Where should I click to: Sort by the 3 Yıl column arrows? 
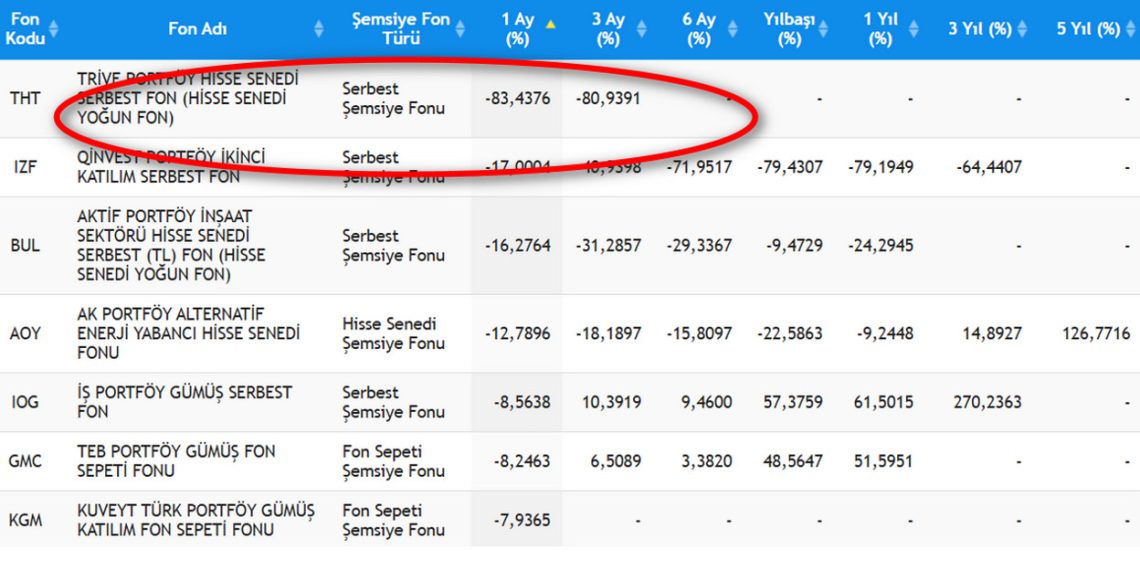[1022, 29]
